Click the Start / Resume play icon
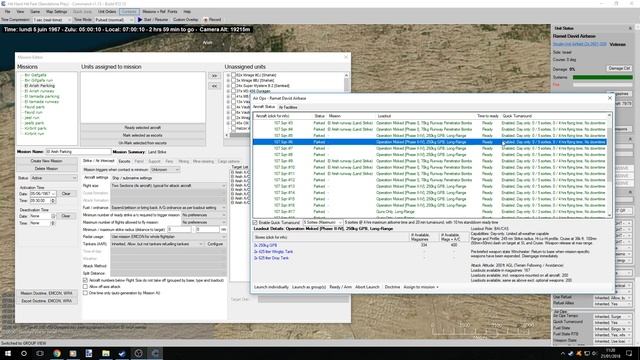Image resolution: width=640 pixels, height=360 pixels. (x=140, y=20)
